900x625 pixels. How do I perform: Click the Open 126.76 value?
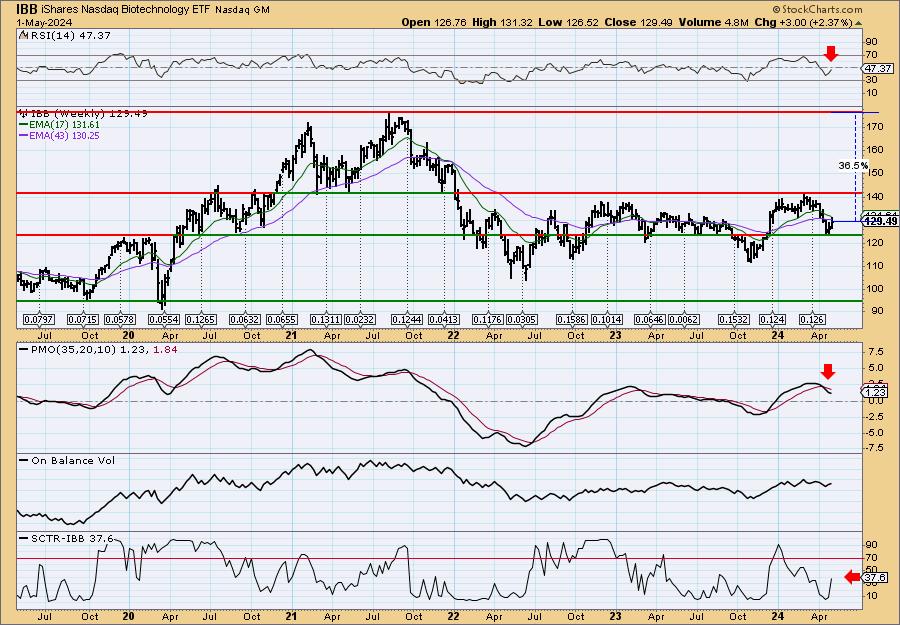click(434, 22)
